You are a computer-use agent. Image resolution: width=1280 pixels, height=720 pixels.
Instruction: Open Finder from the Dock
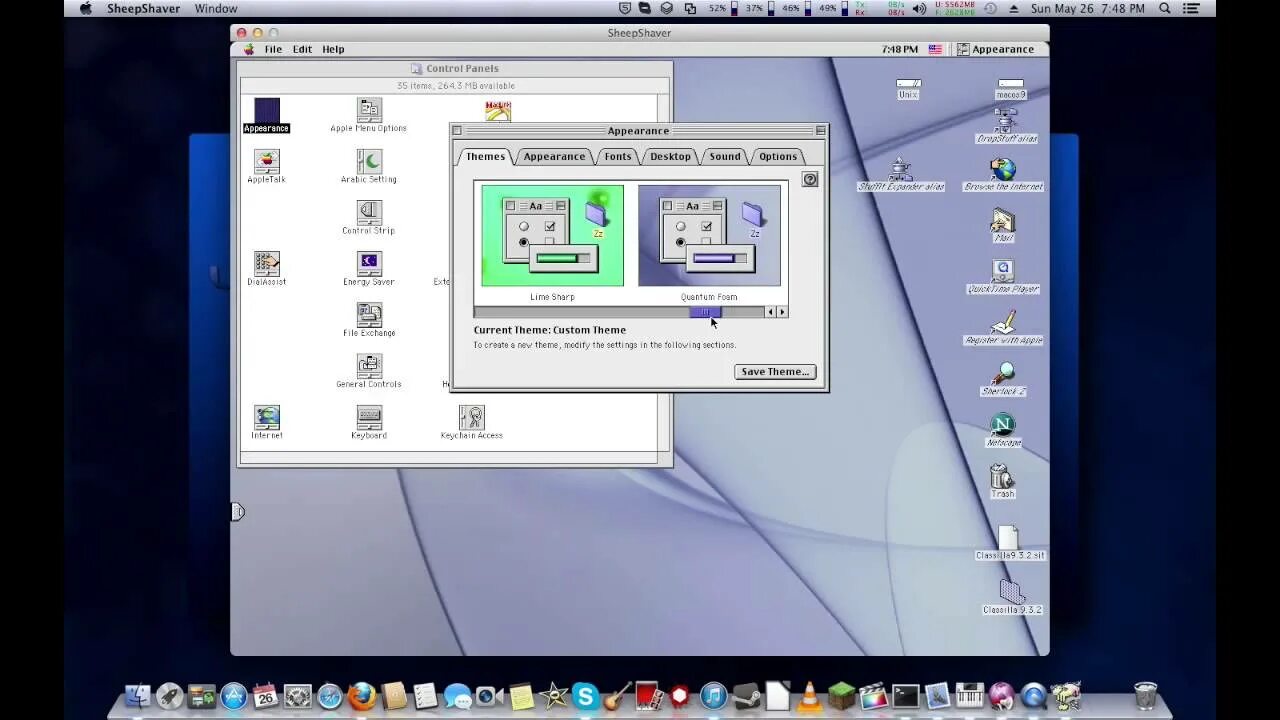click(x=137, y=696)
